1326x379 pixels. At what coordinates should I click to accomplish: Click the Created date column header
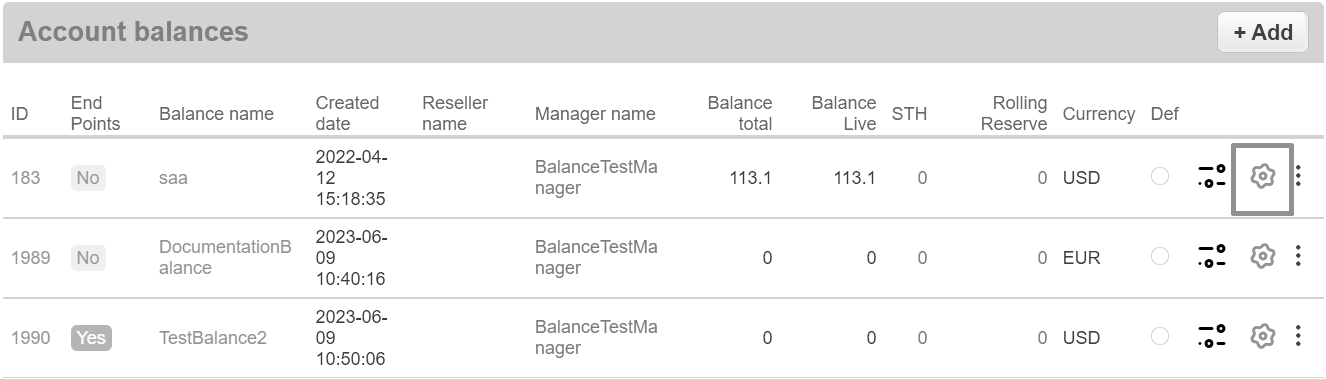(347, 113)
